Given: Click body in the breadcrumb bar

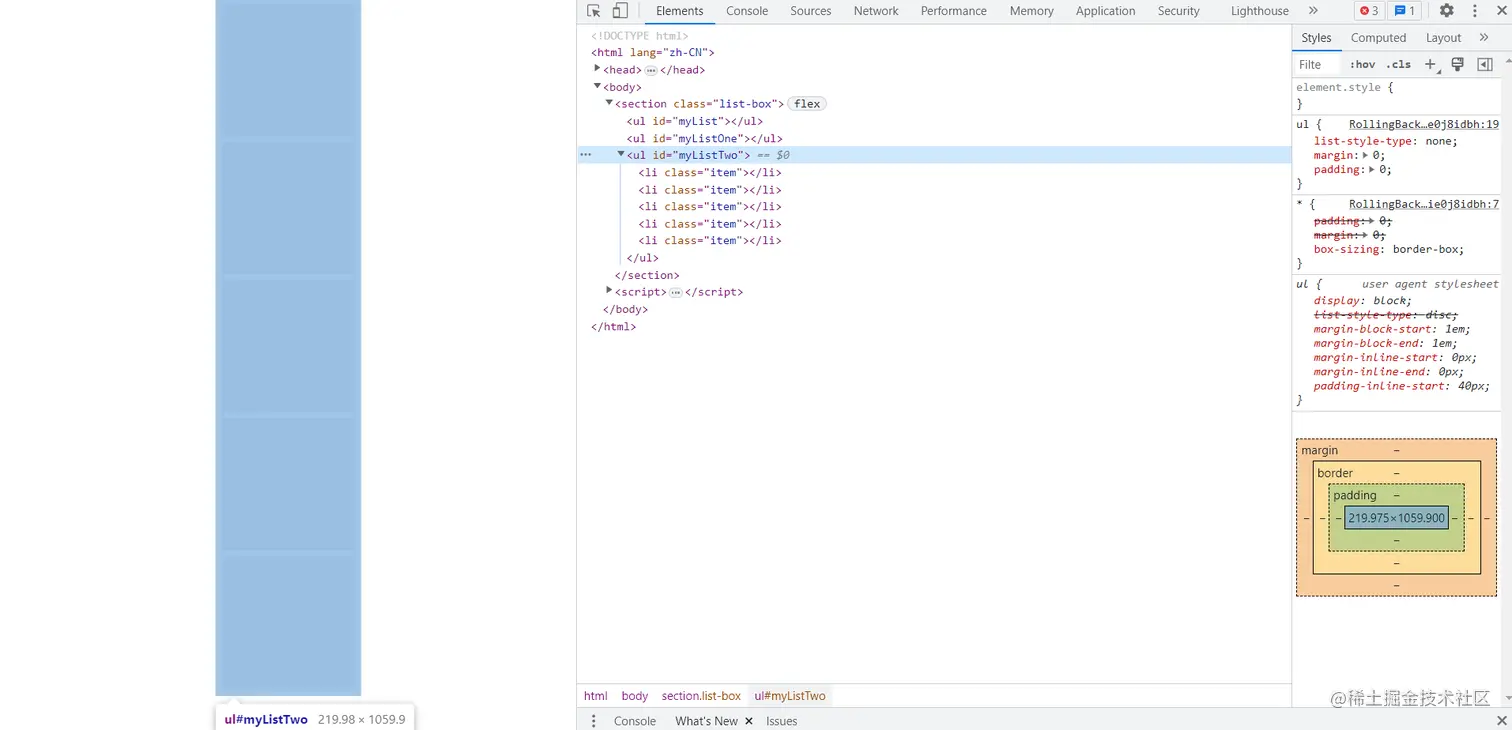Looking at the screenshot, I should (x=635, y=696).
